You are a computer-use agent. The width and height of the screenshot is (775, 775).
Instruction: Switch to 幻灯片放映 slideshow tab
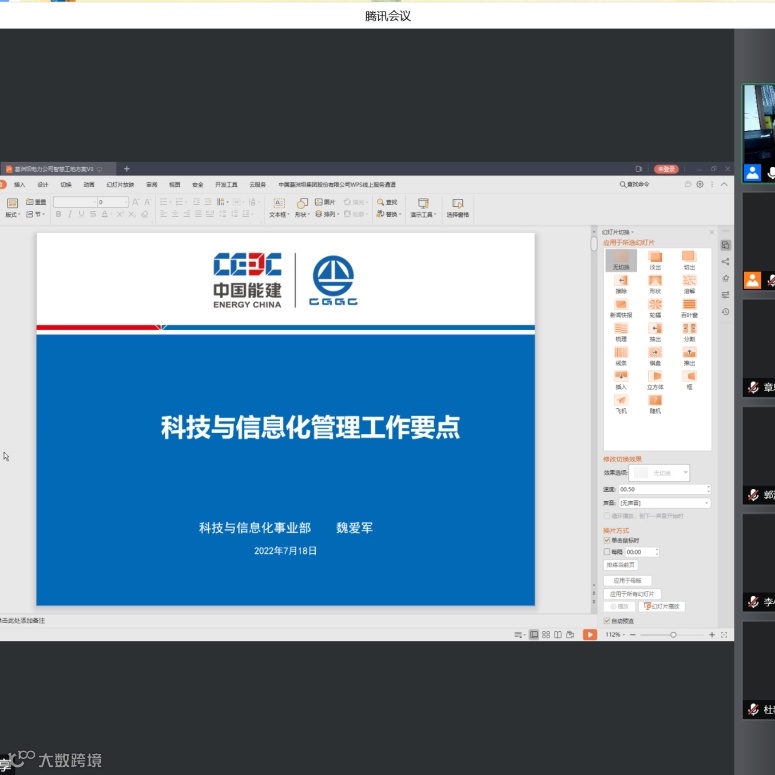(120, 184)
